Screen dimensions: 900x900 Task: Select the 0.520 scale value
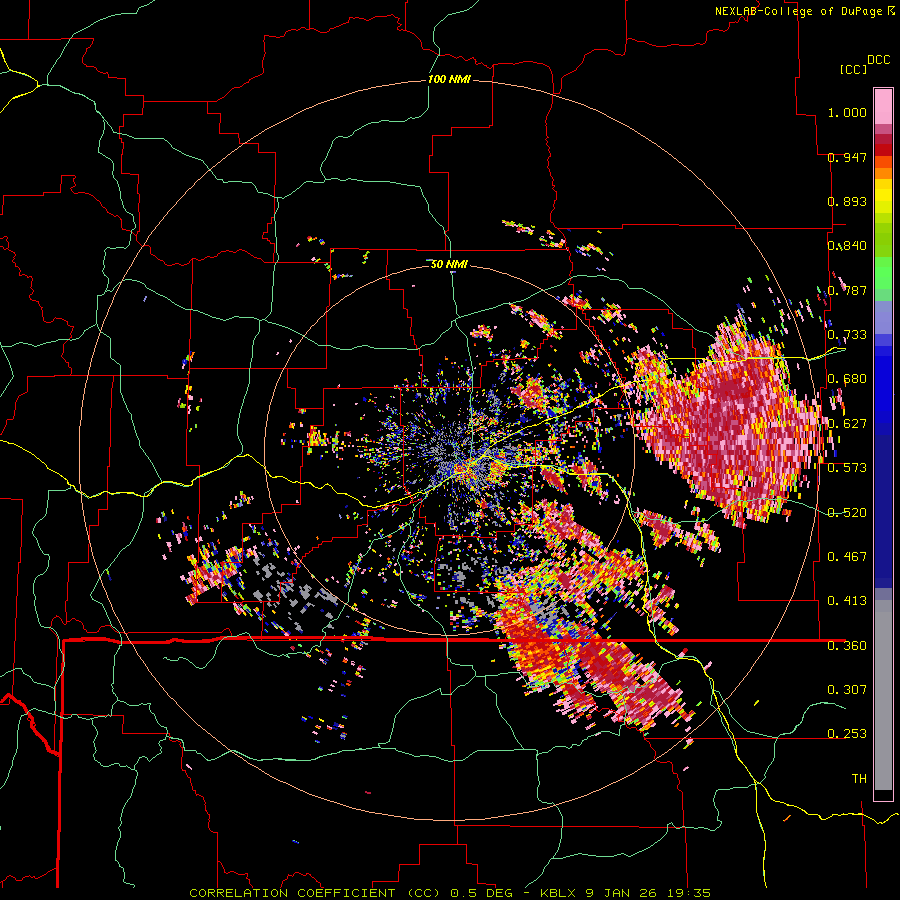pos(847,512)
